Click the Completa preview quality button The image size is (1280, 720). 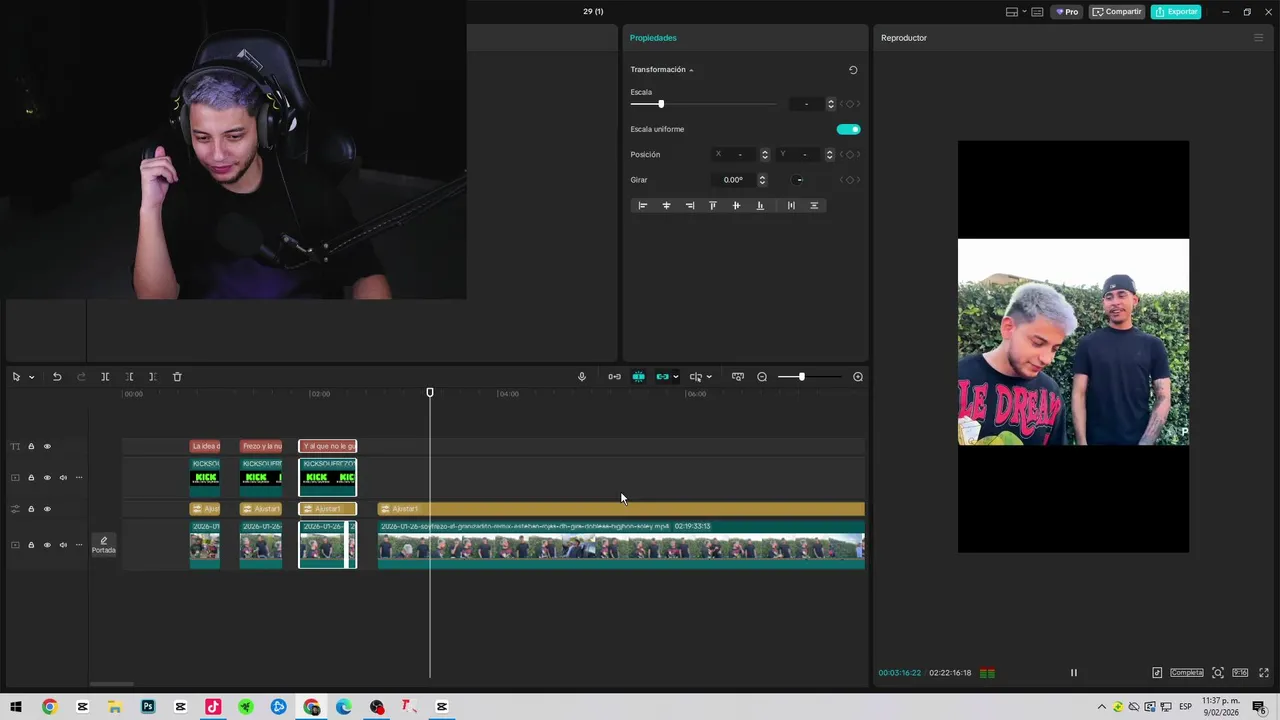(x=1187, y=673)
